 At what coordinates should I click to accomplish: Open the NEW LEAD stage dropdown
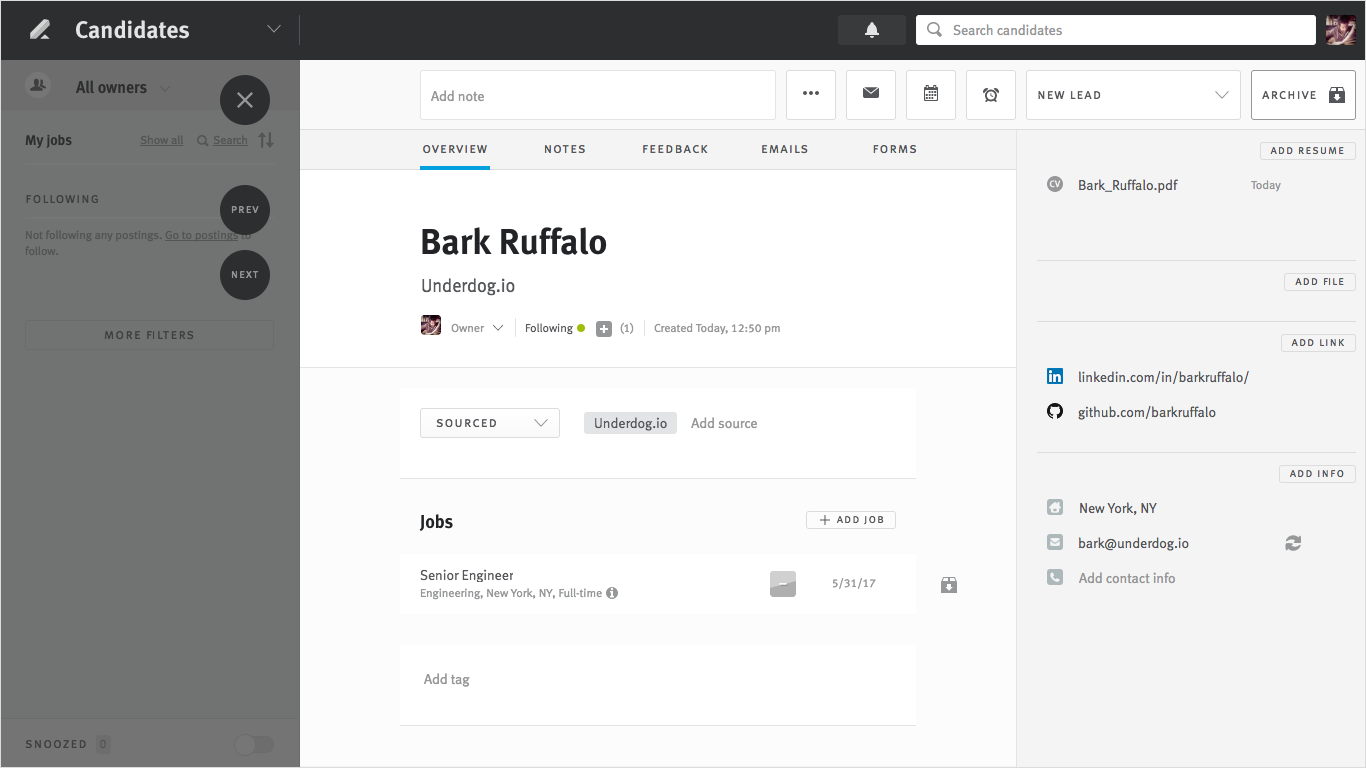pyautogui.click(x=1133, y=95)
